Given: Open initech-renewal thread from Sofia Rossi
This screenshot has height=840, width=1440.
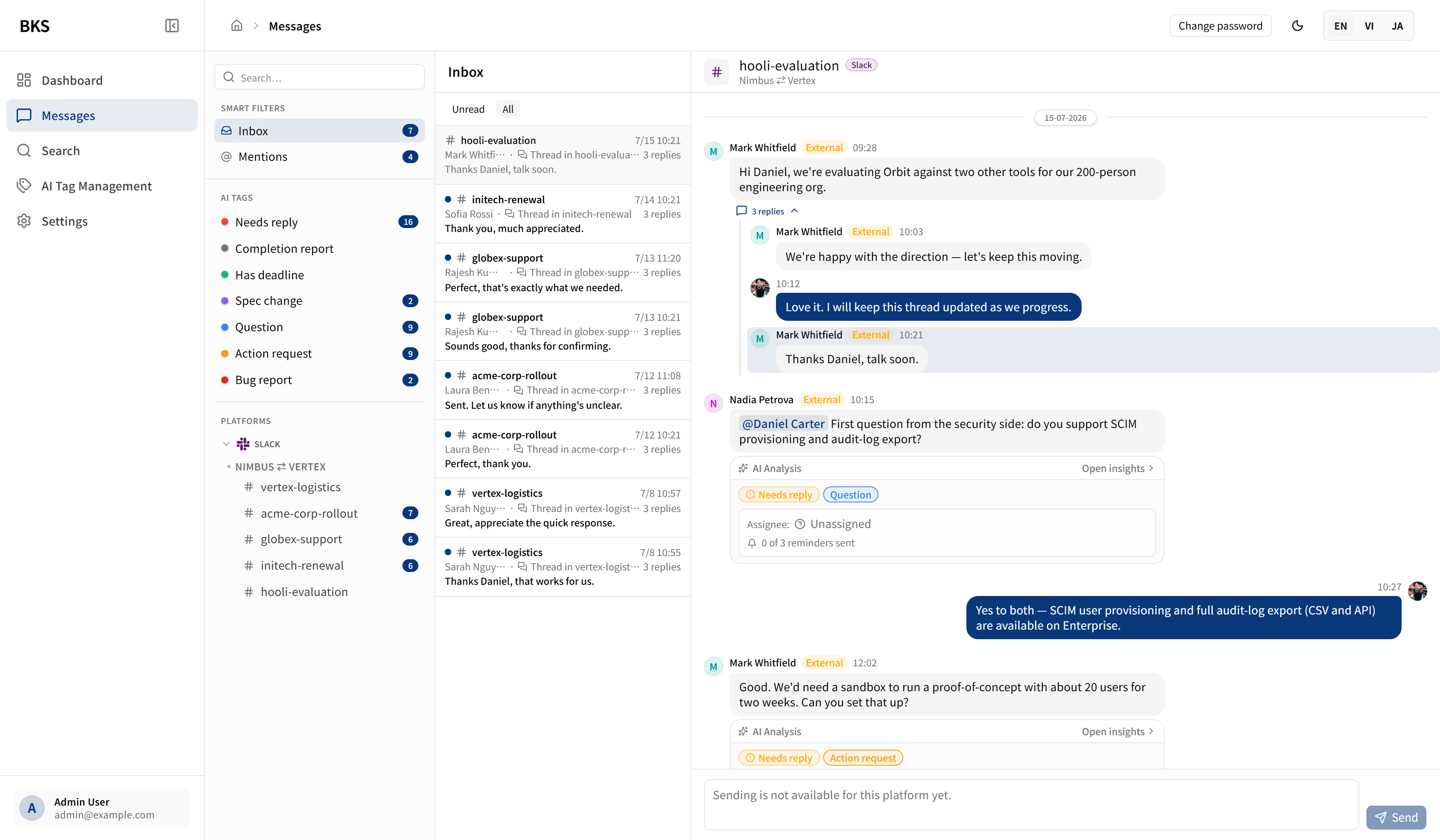Looking at the screenshot, I should pyautogui.click(x=562, y=214).
